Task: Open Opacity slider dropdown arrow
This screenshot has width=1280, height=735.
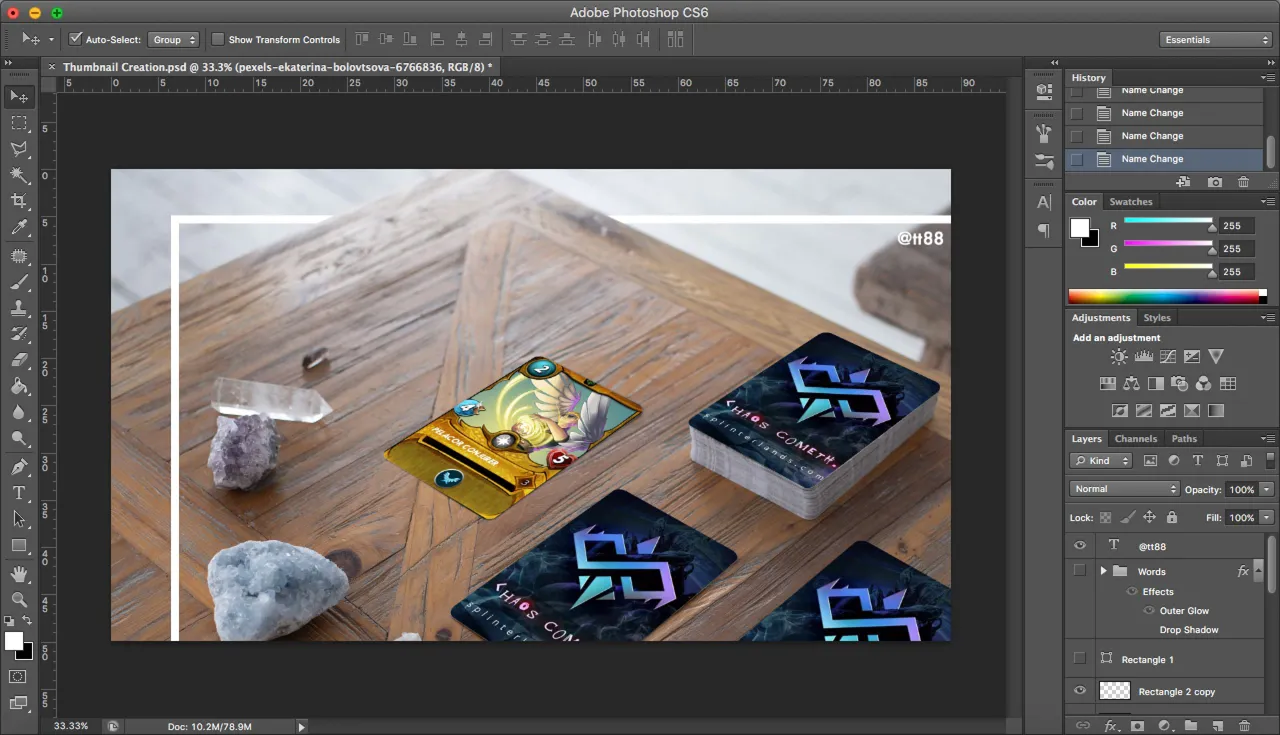Action: pyautogui.click(x=1267, y=489)
